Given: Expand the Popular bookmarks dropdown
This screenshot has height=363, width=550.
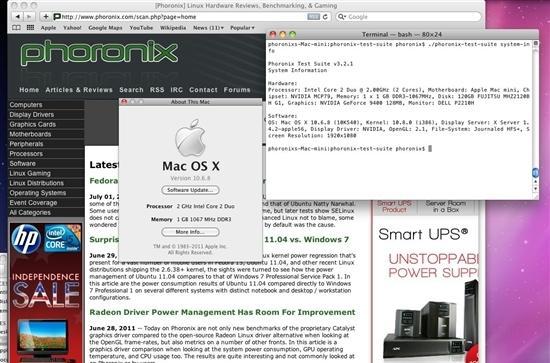Looking at the screenshot, I should tap(242, 28).
